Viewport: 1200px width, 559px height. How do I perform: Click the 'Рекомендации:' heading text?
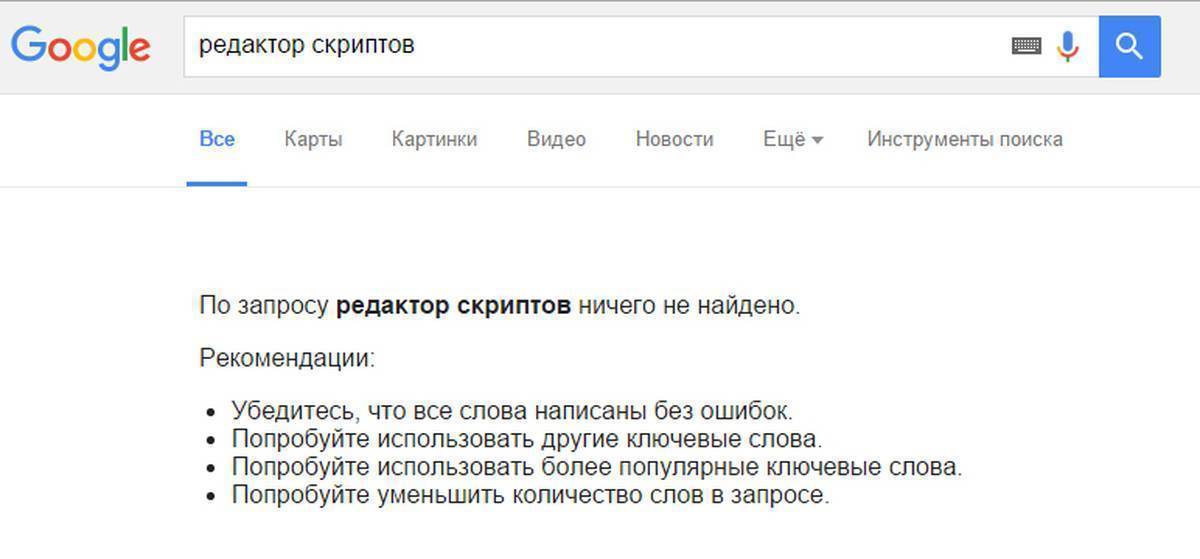point(287,358)
